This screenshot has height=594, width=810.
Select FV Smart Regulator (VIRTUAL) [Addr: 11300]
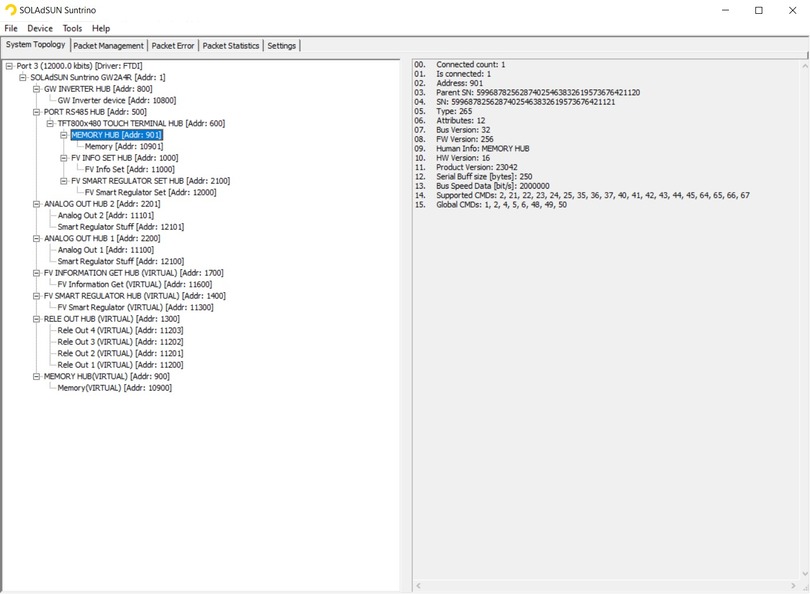click(135, 307)
